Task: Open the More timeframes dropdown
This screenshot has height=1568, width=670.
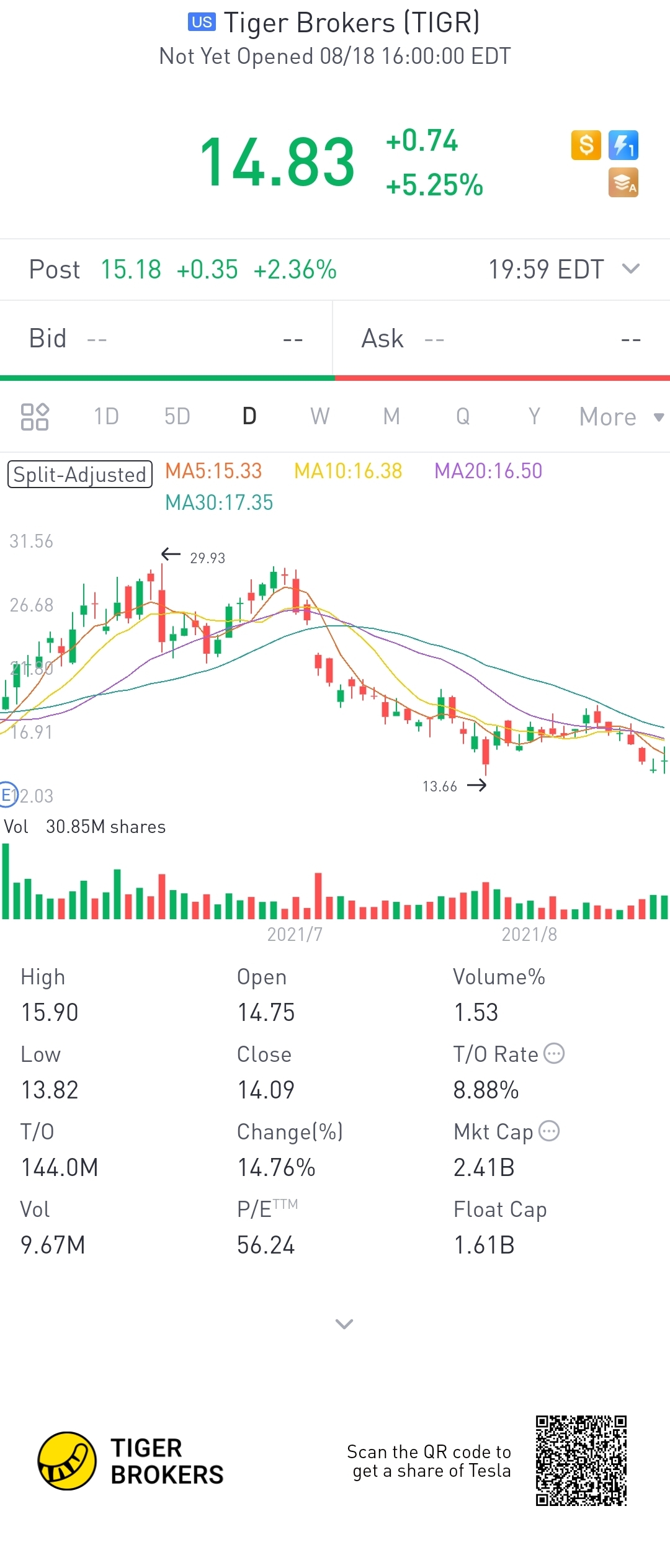Action: click(x=621, y=417)
